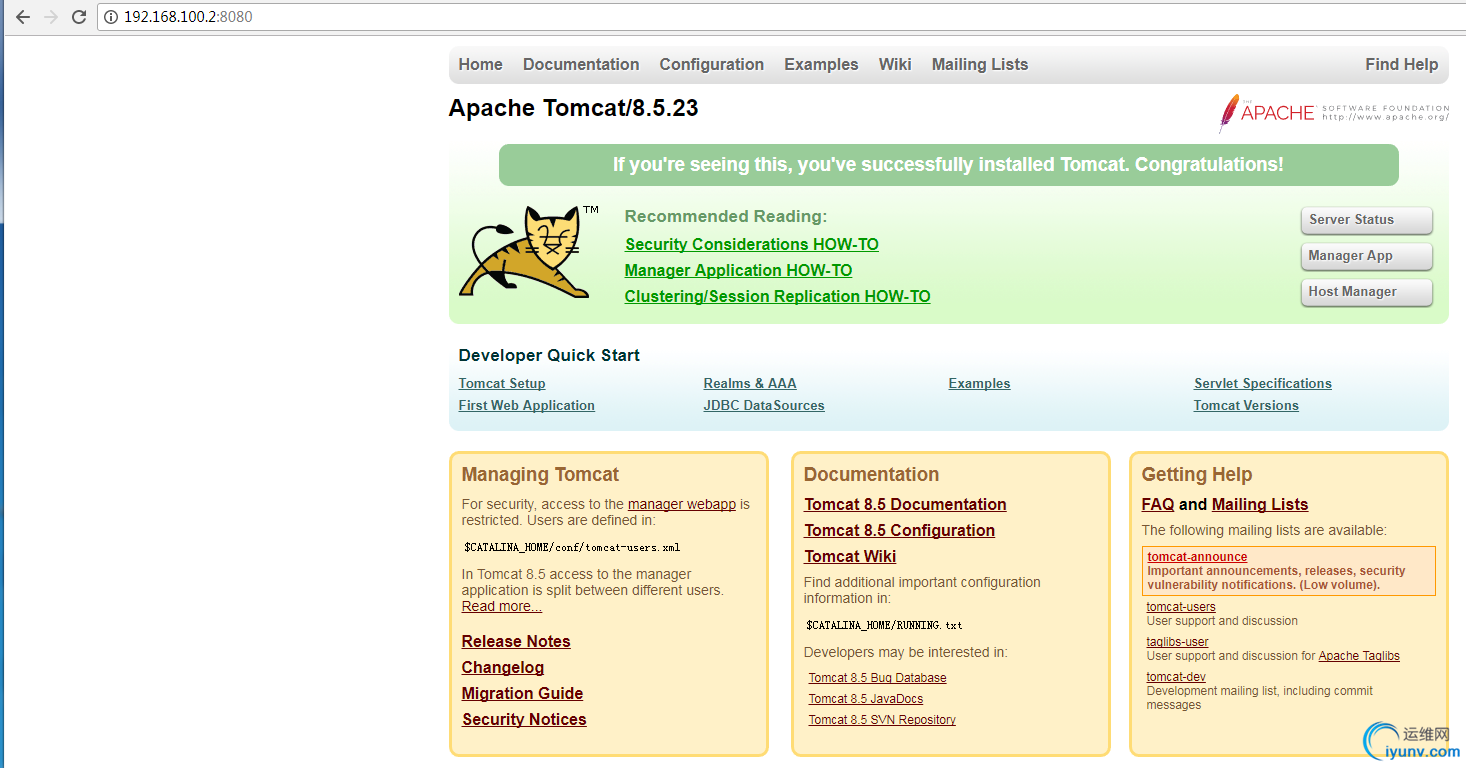This screenshot has width=1466, height=768.
Task: Open the Migration Guide link
Action: click(x=522, y=693)
